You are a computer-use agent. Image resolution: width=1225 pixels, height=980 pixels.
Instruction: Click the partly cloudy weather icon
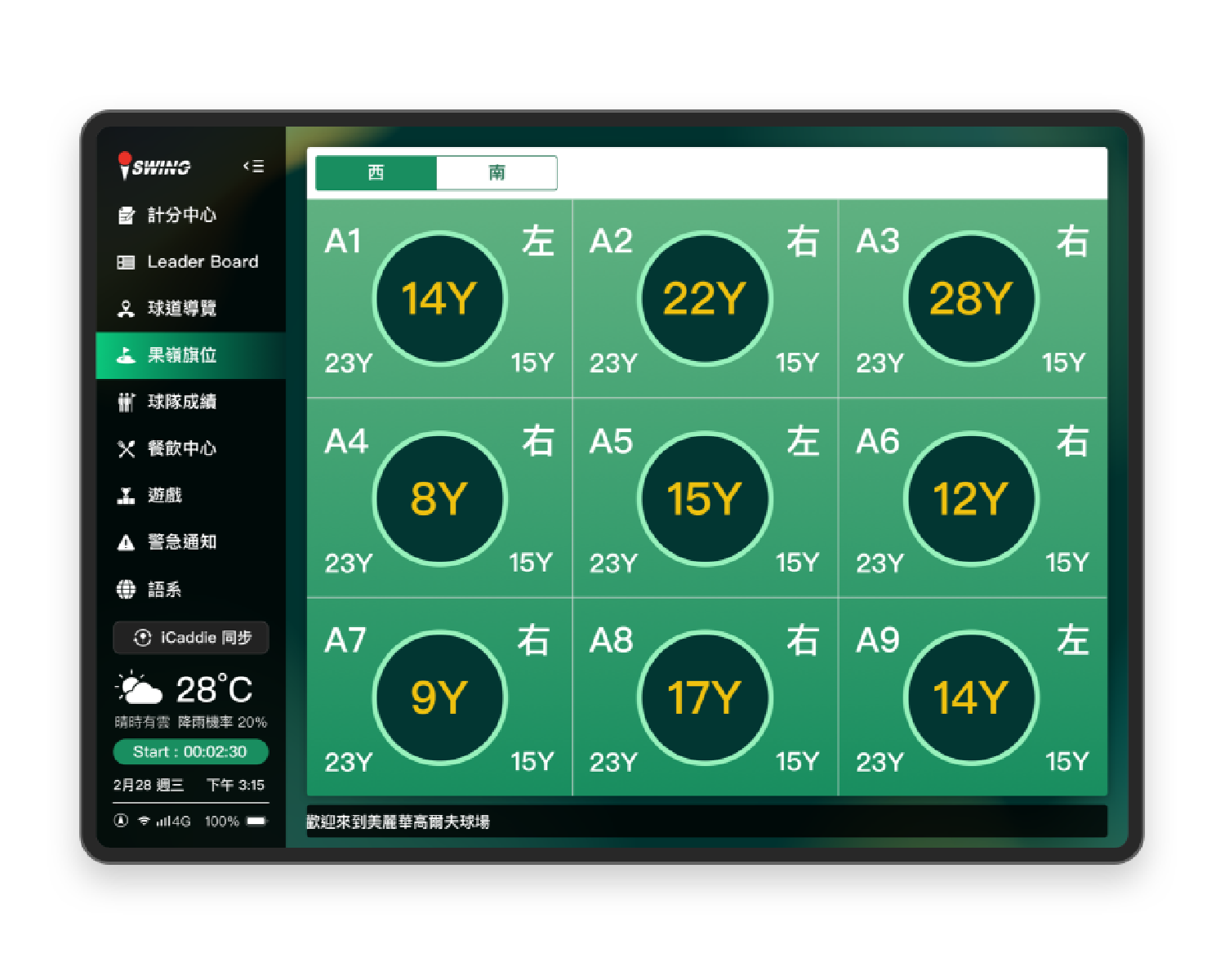(139, 689)
